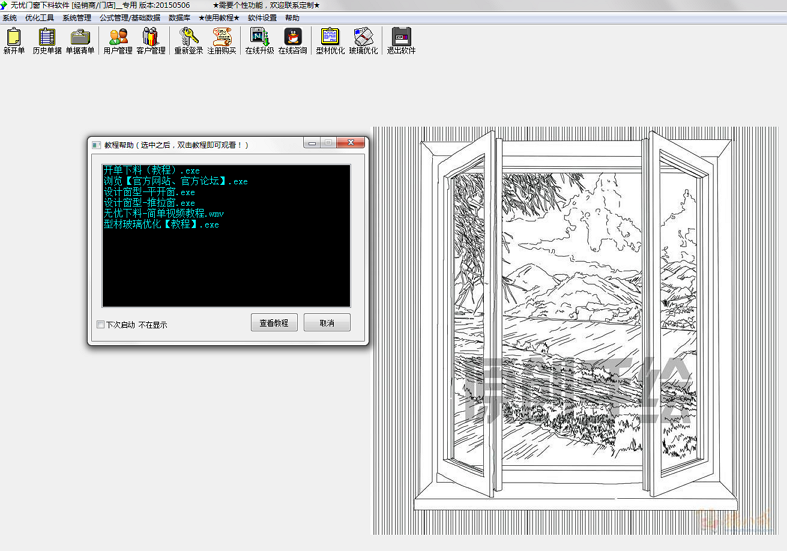Viewport: 787px width, 551px height.
Task: Open the 优化工具 menu
Action: click(39, 18)
